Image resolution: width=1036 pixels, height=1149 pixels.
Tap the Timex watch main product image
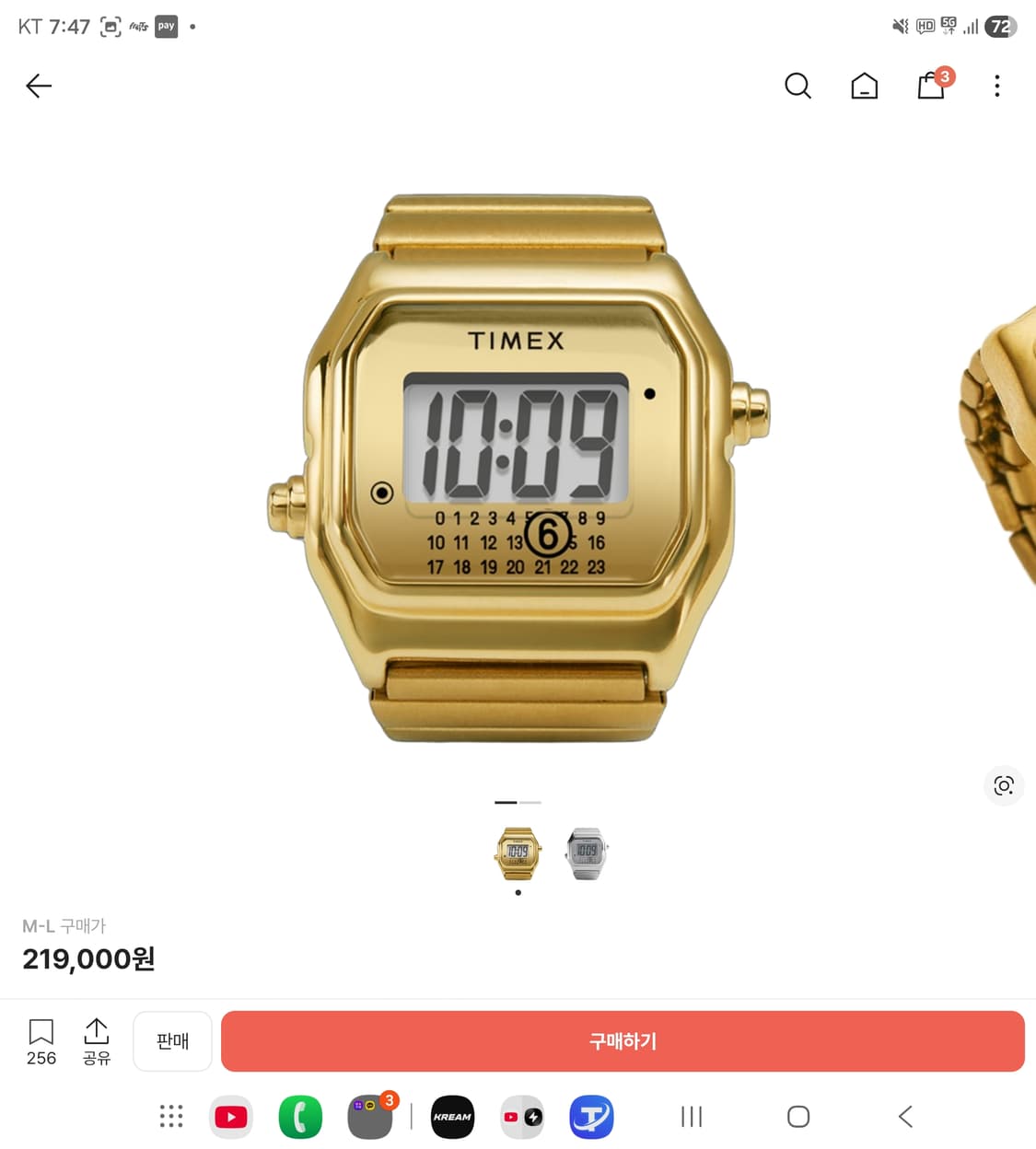coord(518,469)
